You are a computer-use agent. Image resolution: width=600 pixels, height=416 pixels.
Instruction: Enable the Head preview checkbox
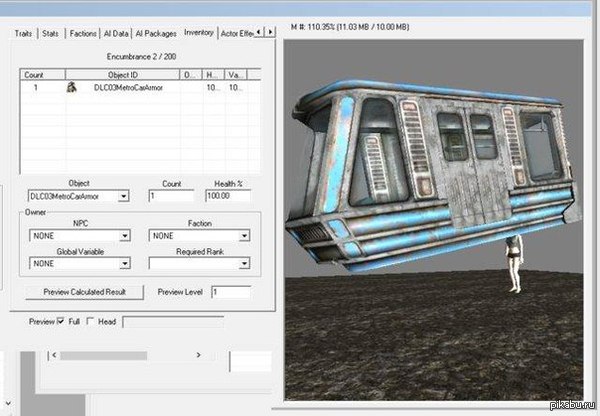coord(90,321)
